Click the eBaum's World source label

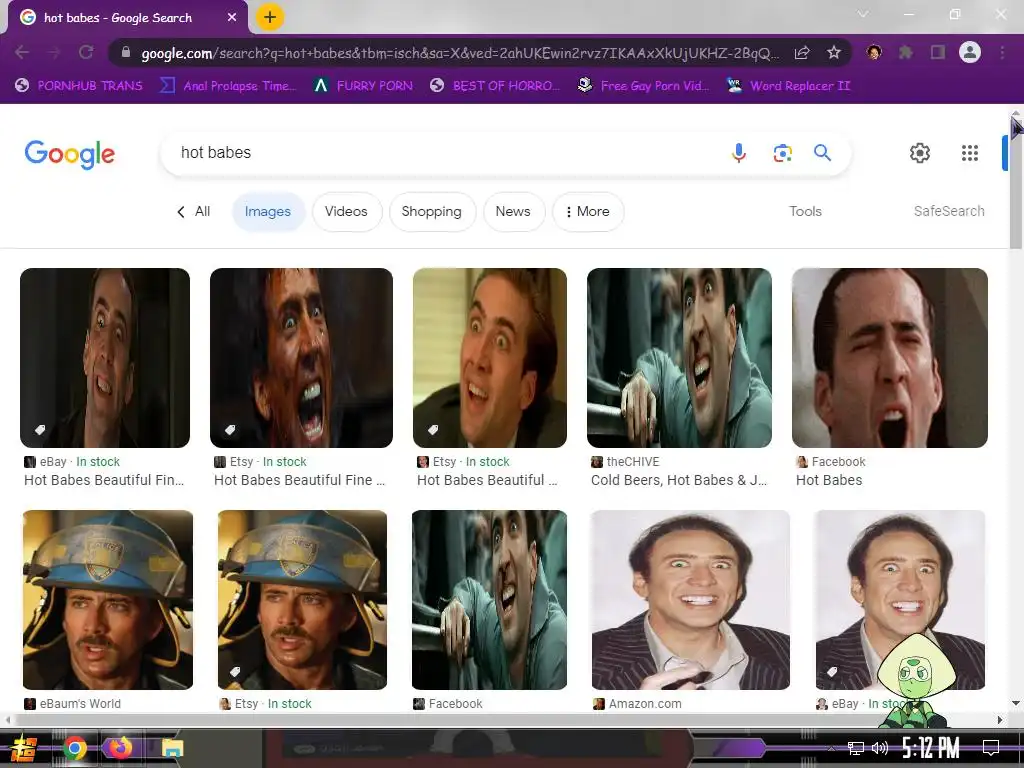[x=80, y=704]
